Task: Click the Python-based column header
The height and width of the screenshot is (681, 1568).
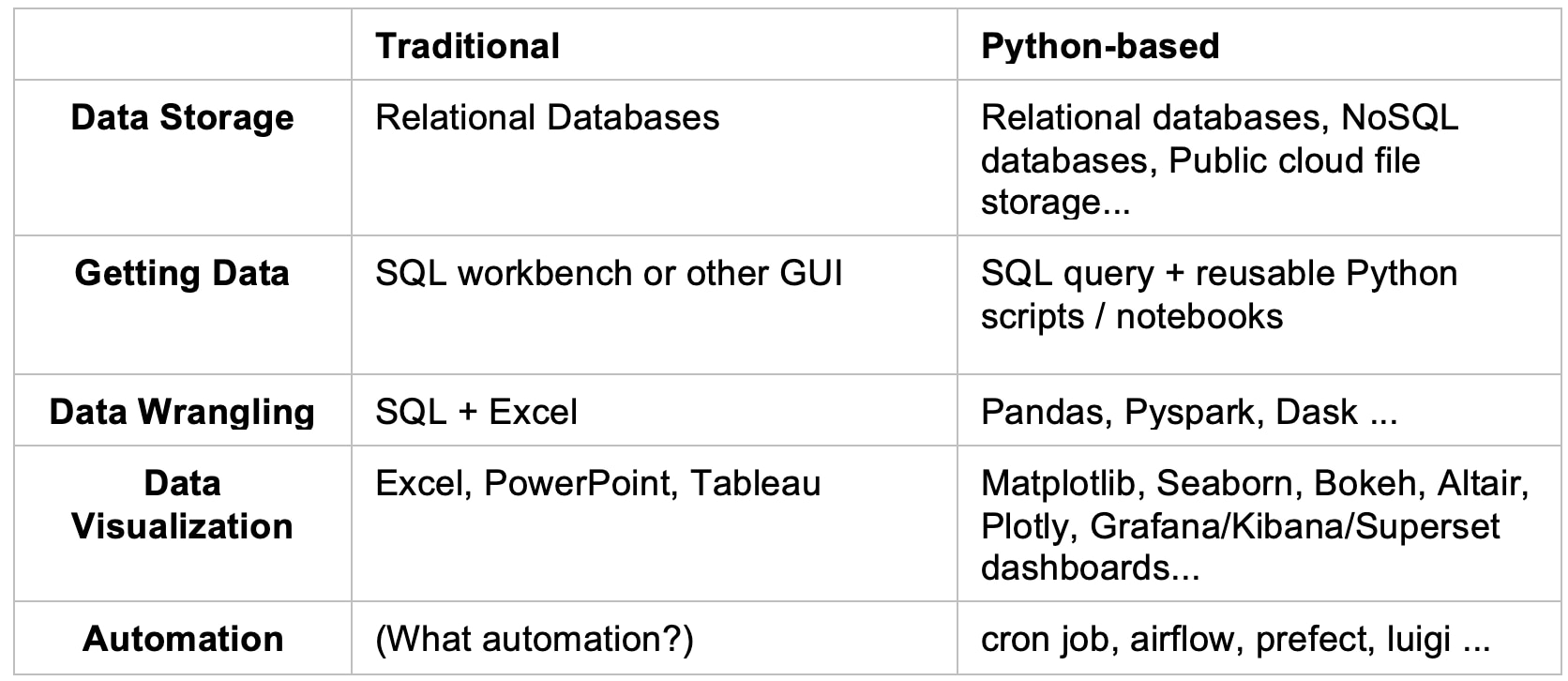Action: click(x=1099, y=46)
